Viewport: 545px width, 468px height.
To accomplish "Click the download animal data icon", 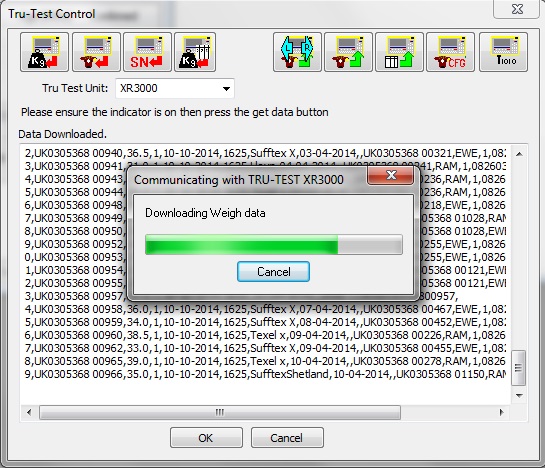I will click(96, 52).
